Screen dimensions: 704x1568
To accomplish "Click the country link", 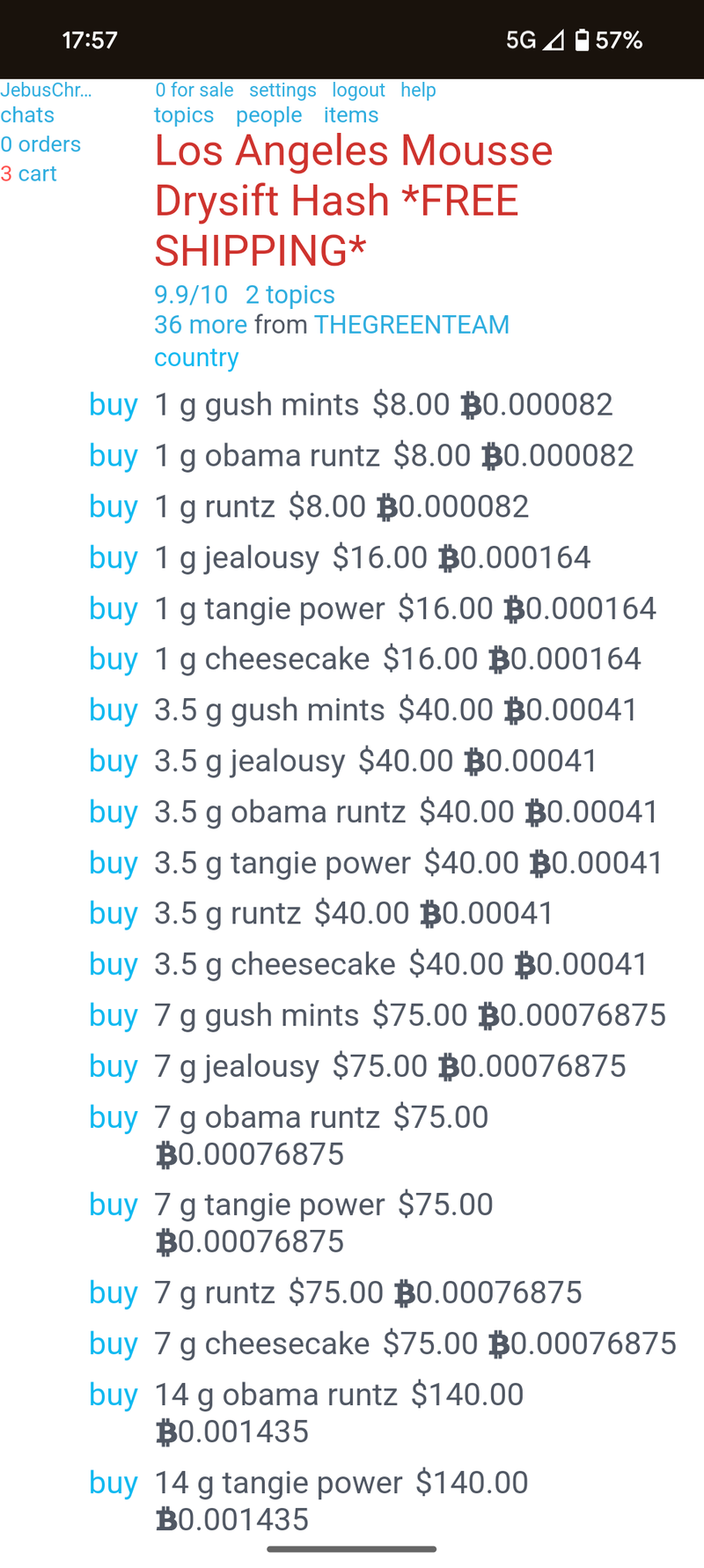I will pyautogui.click(x=196, y=357).
